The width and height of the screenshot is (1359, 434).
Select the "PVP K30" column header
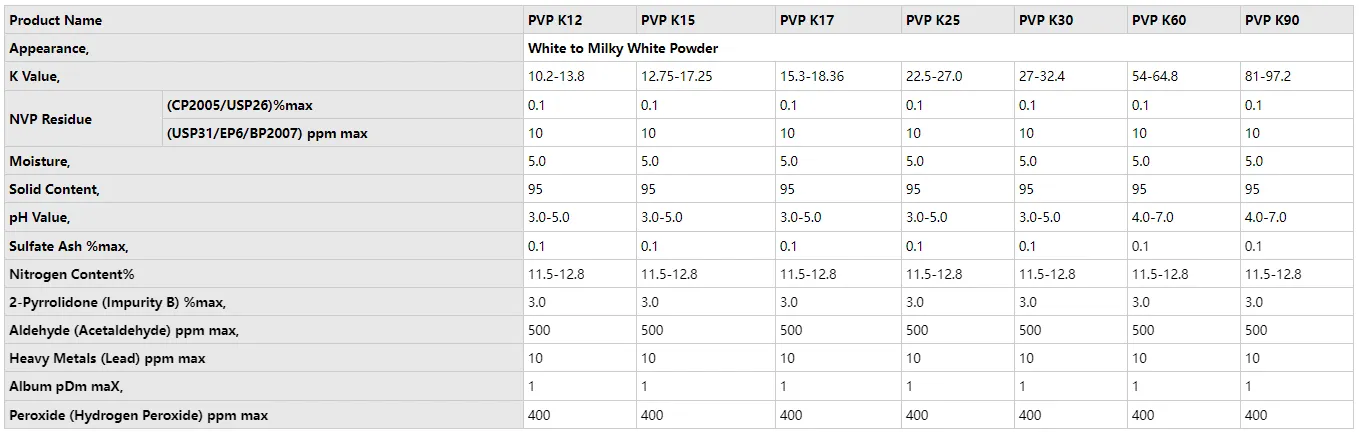(x=1046, y=20)
